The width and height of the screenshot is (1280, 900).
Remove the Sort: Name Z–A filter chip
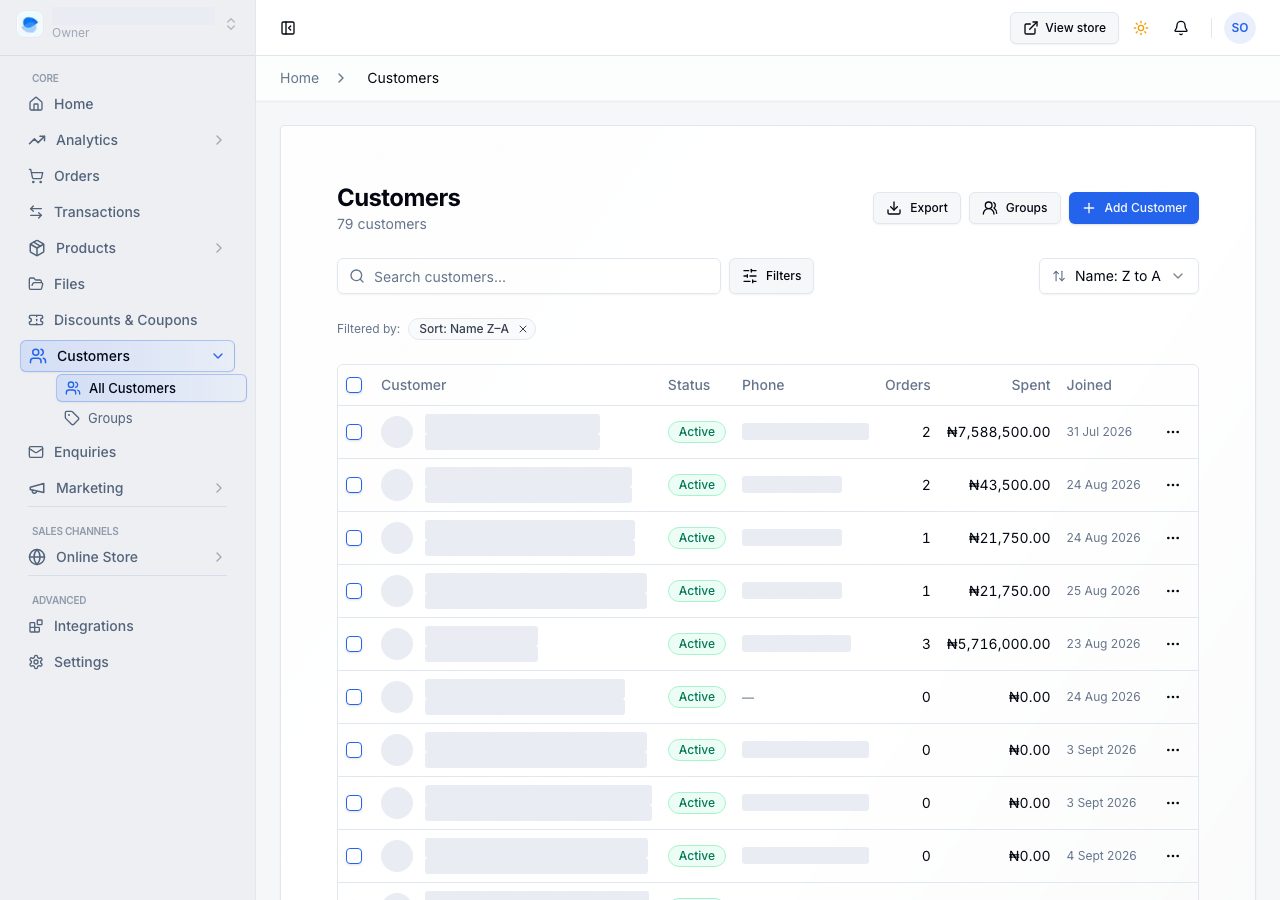click(522, 329)
